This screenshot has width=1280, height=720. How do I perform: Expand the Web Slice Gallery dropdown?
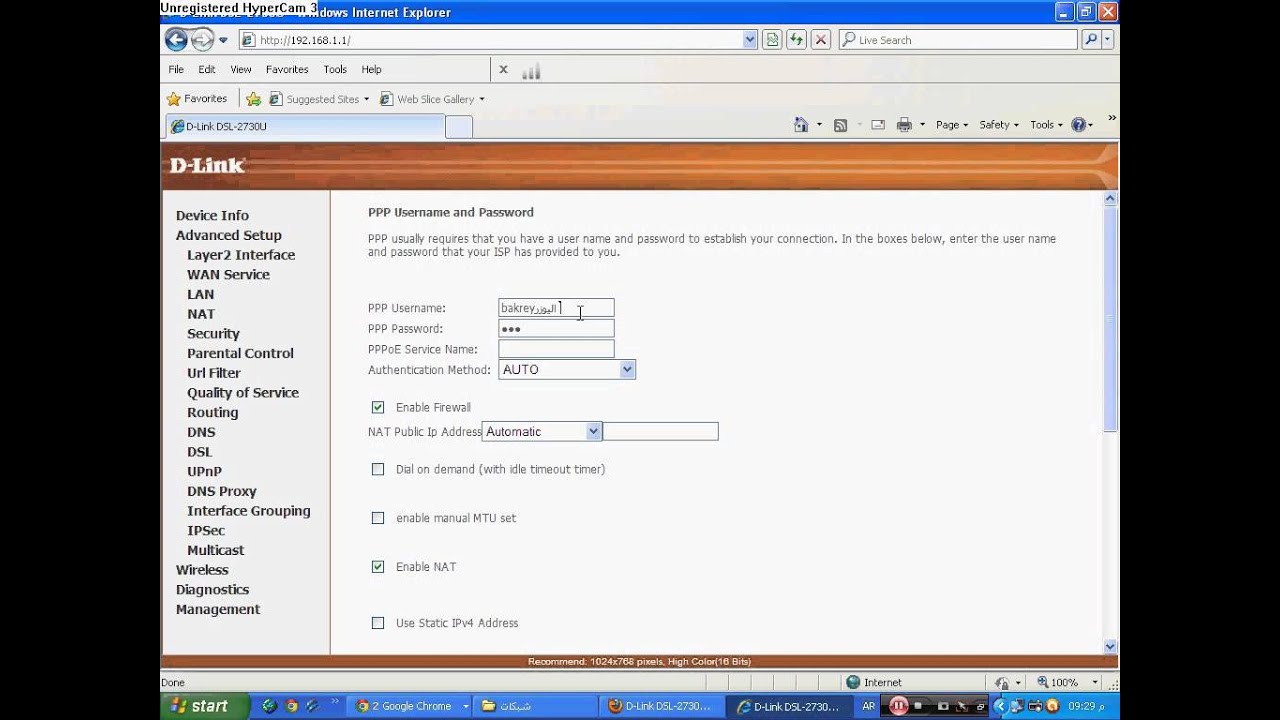[482, 99]
